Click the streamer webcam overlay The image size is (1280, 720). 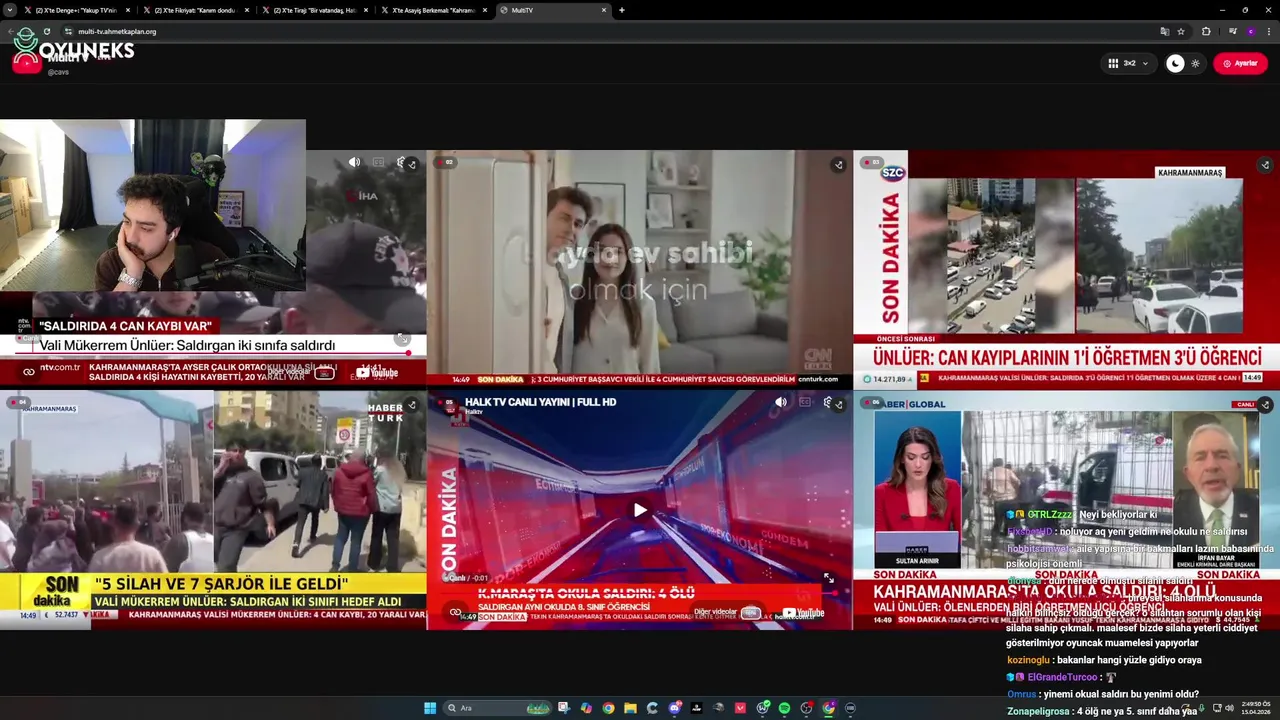(x=153, y=205)
